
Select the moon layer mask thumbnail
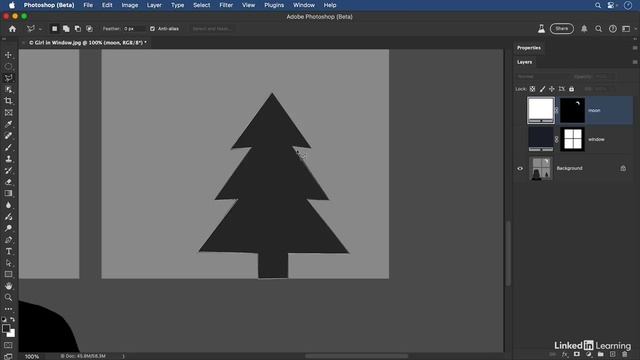572,110
